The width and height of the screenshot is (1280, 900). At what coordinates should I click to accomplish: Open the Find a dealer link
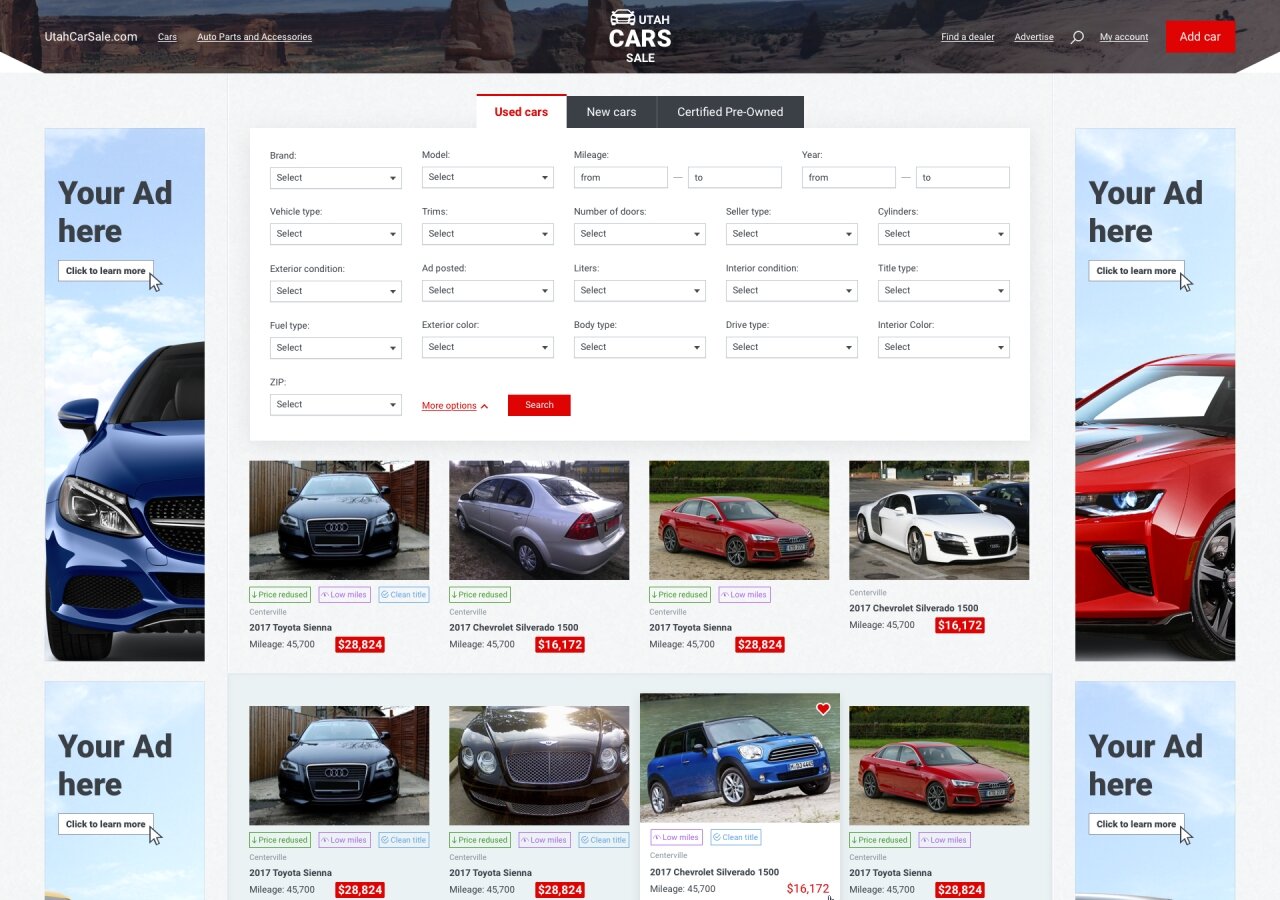[968, 37]
